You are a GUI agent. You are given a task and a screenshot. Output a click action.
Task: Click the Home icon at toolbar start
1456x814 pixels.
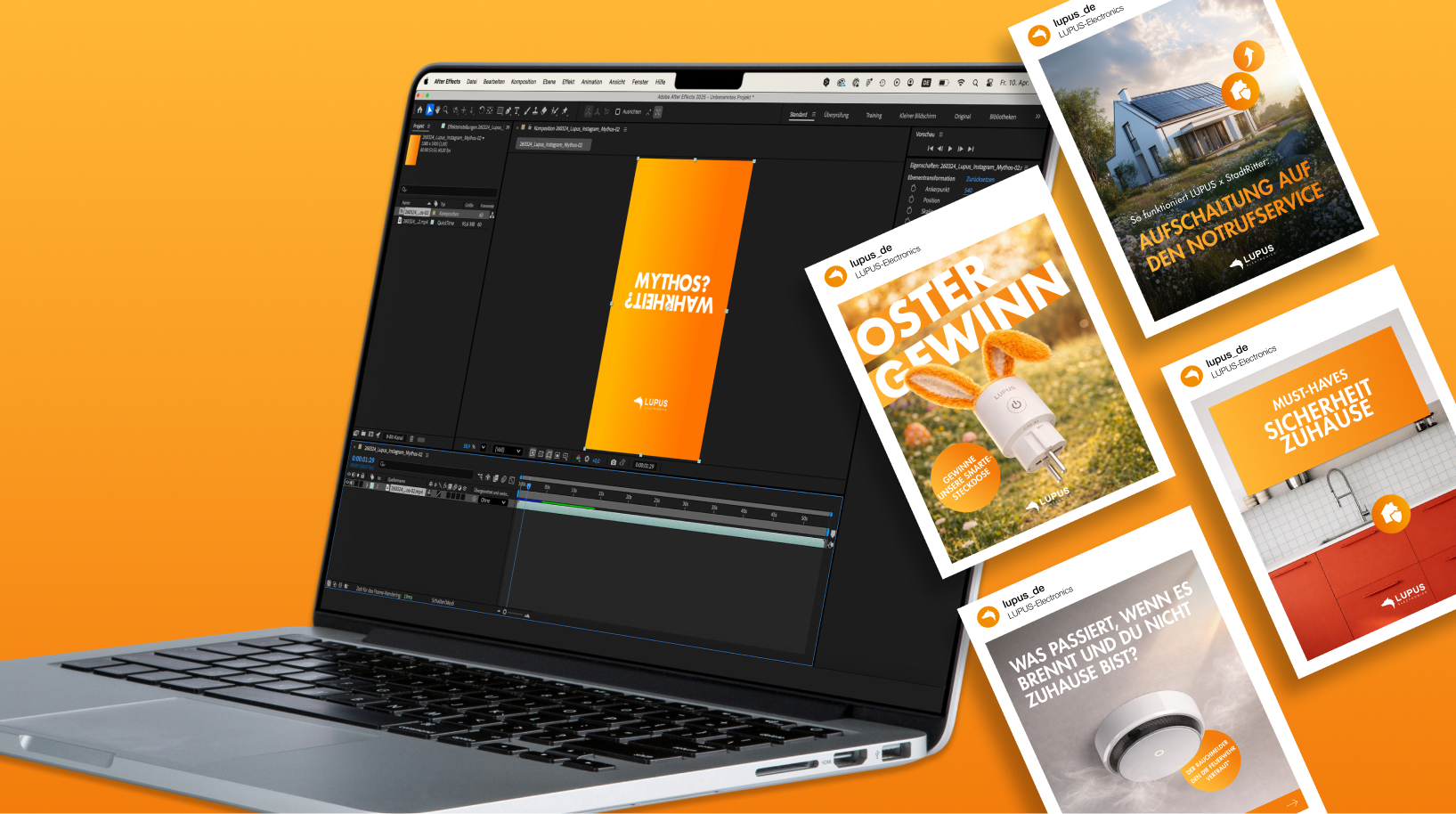point(419,110)
